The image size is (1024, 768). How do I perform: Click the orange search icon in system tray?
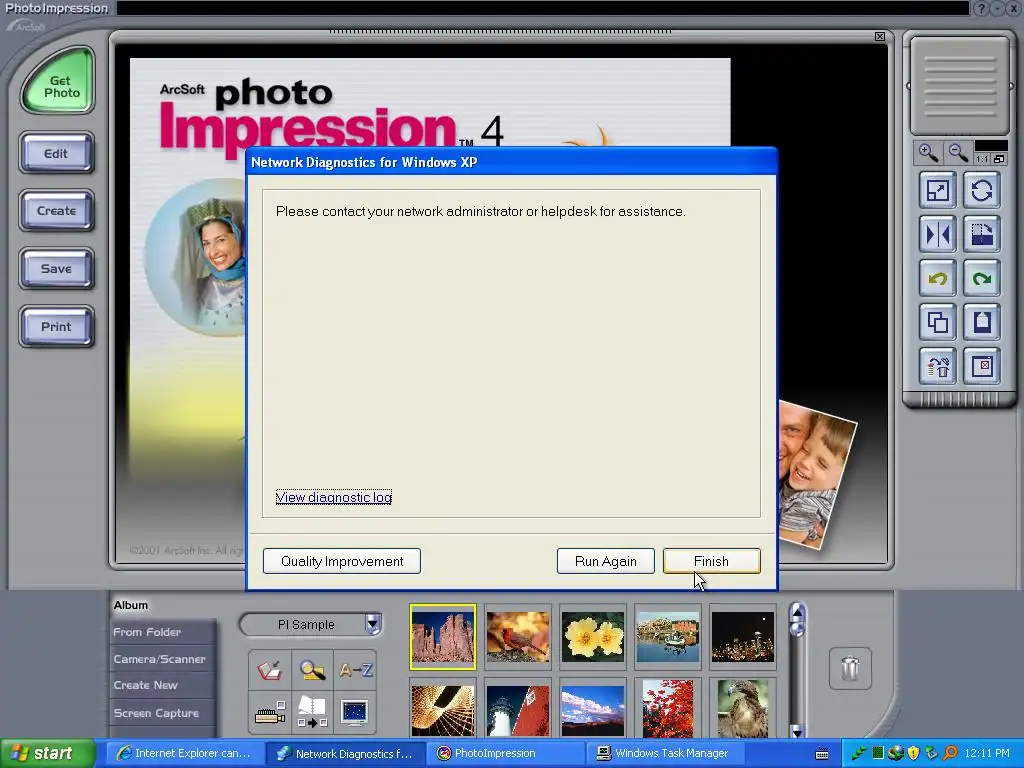click(950, 754)
